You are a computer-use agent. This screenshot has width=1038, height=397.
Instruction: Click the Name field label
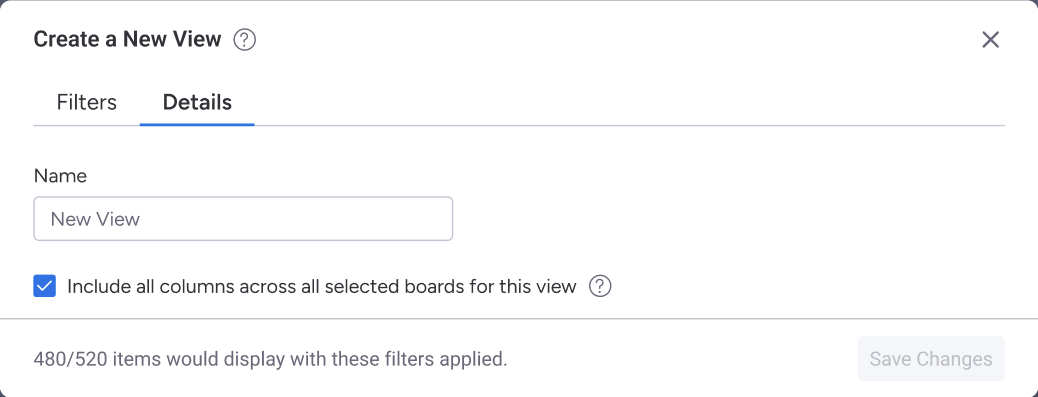coord(60,176)
